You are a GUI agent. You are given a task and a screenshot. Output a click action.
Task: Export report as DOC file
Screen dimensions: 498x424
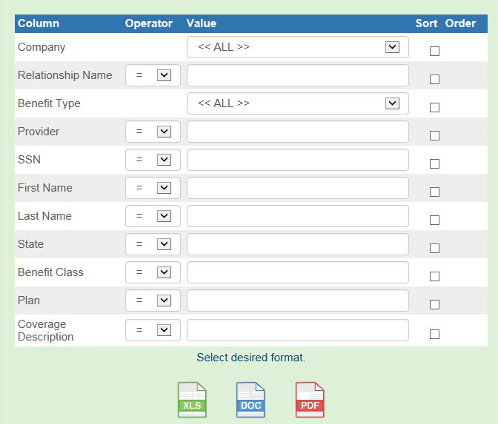250,400
